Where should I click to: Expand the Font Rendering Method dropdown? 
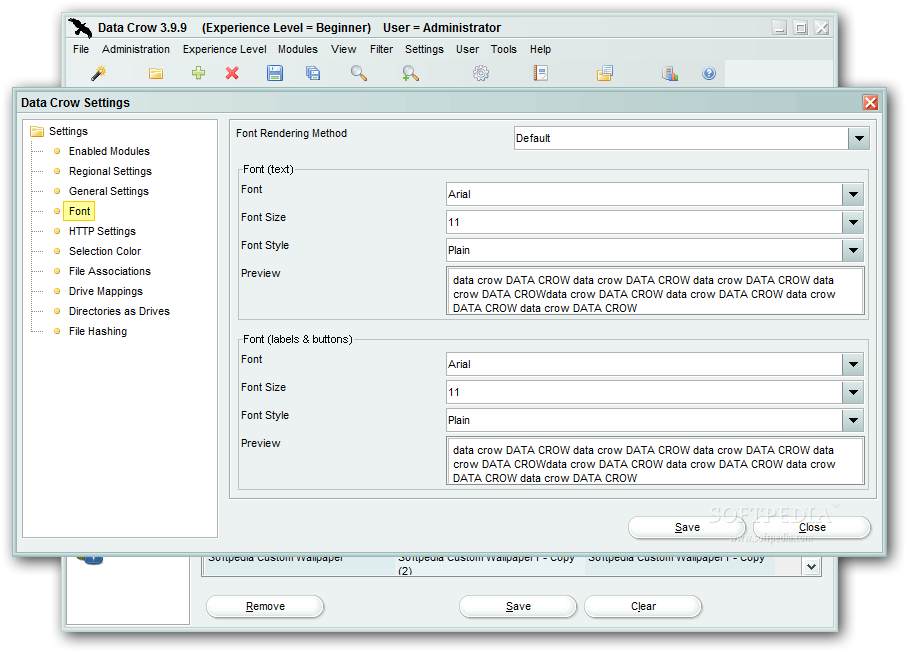(x=859, y=138)
